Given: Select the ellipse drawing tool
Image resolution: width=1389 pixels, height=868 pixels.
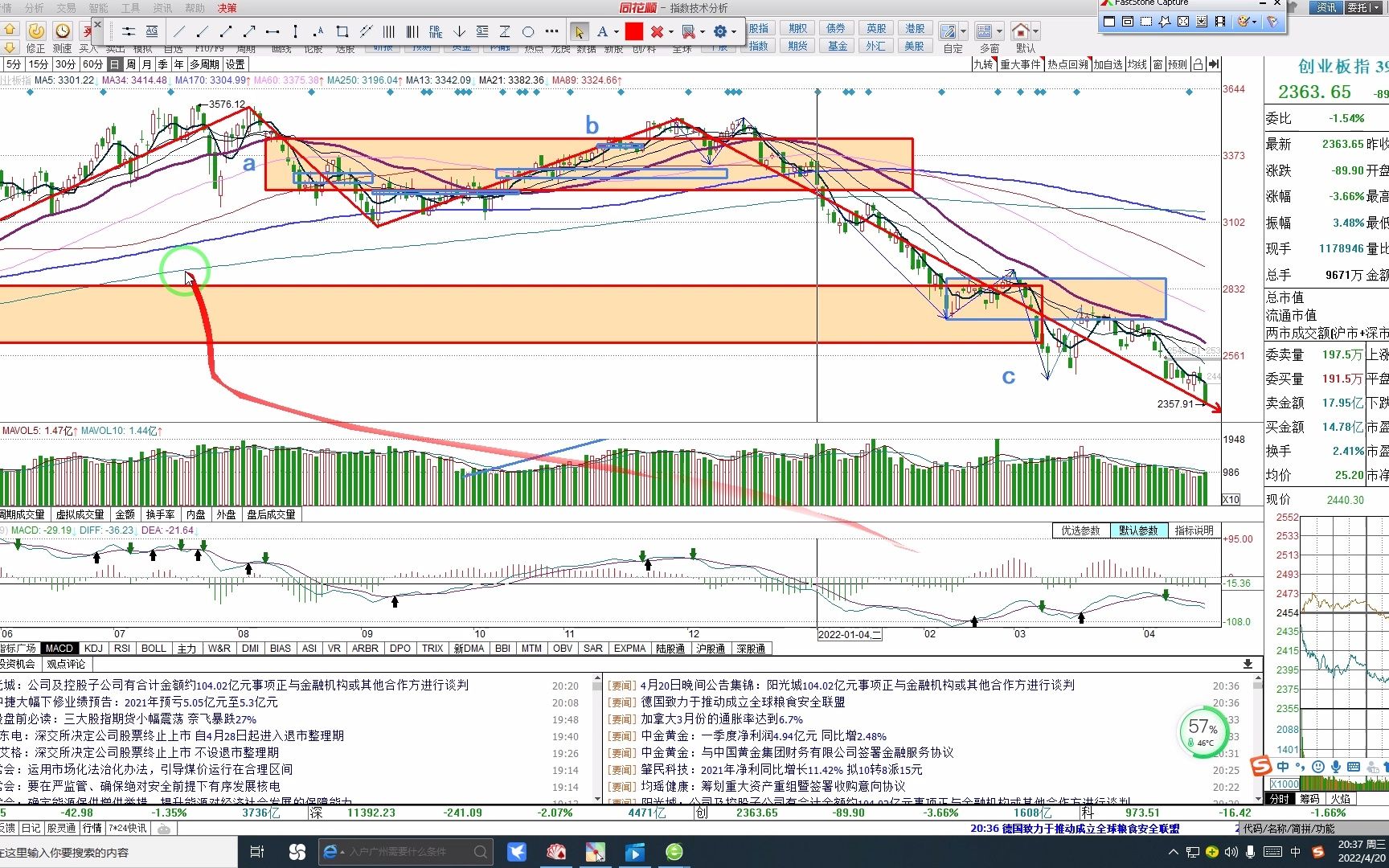Looking at the screenshot, I should pos(528,32).
